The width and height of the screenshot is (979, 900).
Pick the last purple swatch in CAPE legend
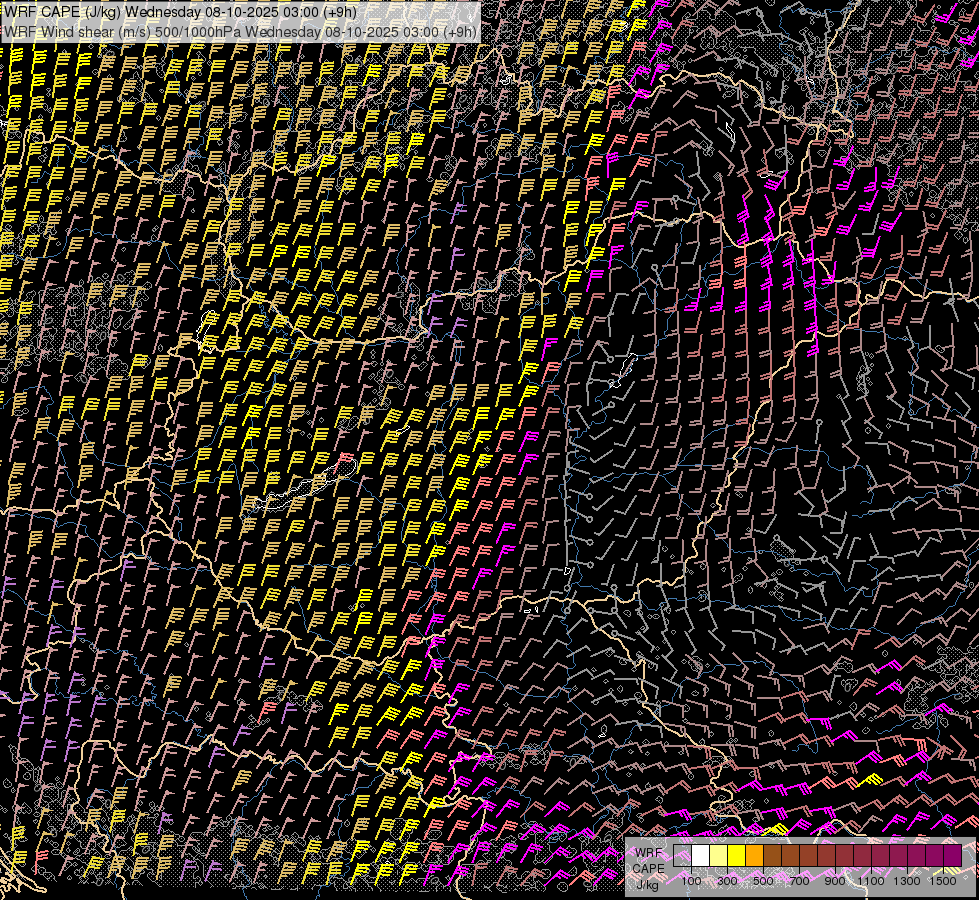pos(952,856)
